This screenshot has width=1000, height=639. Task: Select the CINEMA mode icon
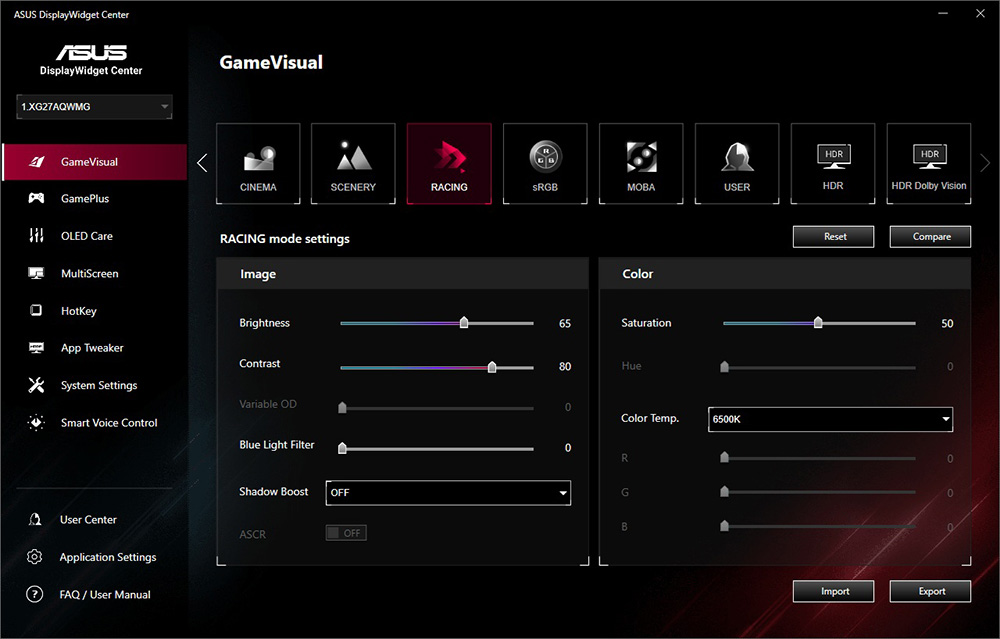click(258, 164)
